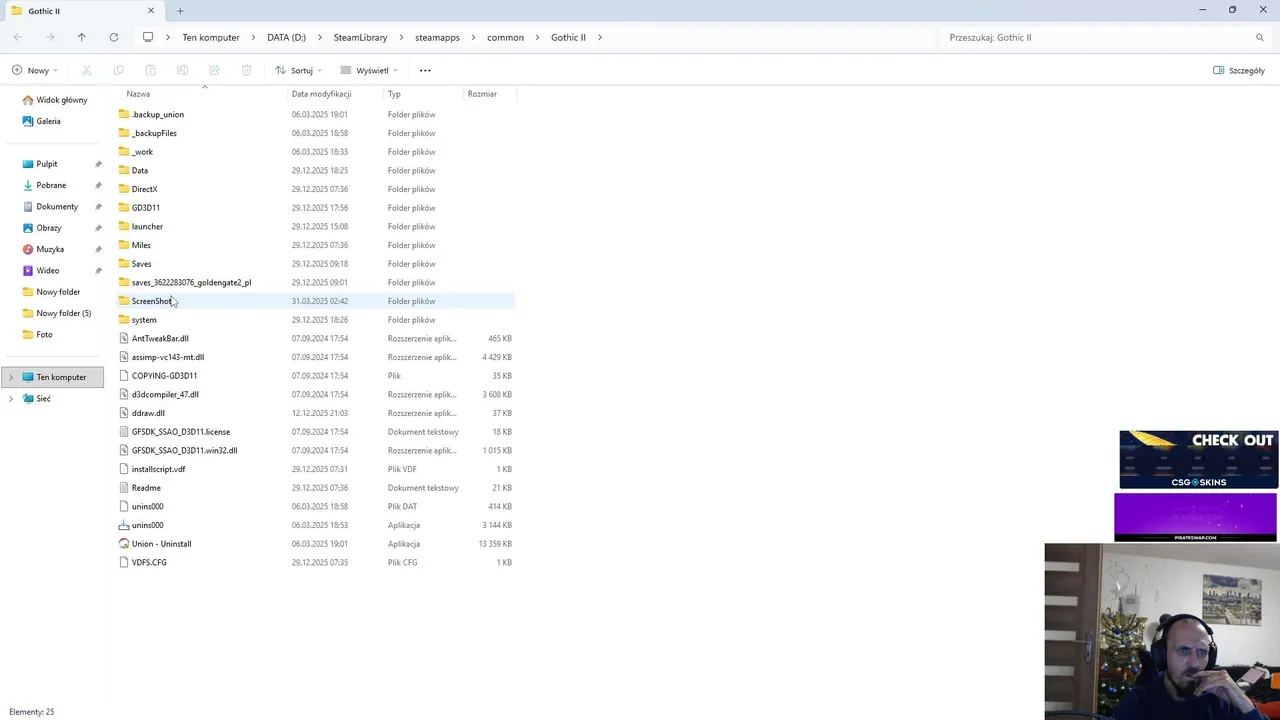
Task: Open Wideo in sidebar
Action: [47, 271]
